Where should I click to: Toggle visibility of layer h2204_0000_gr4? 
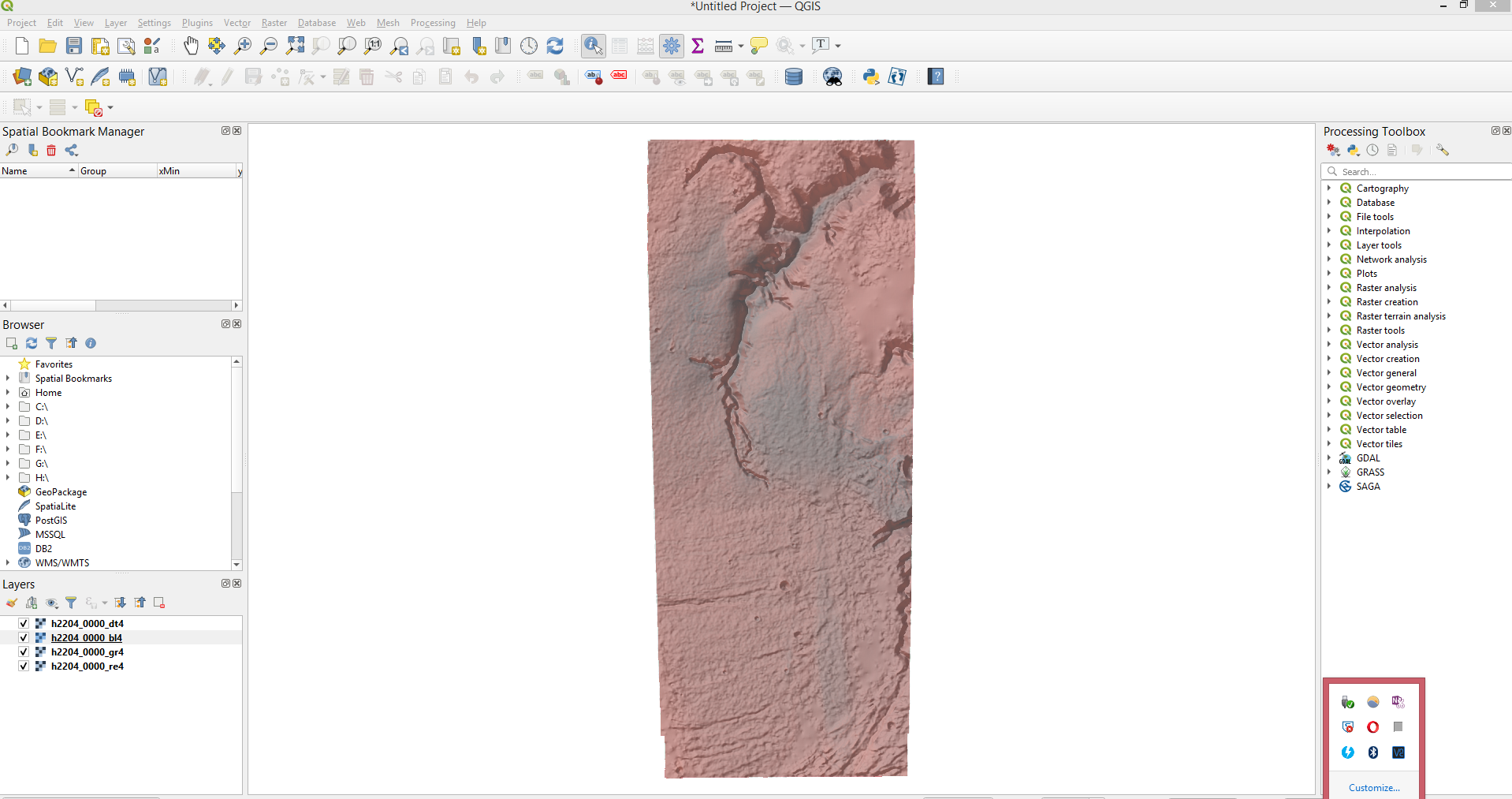24,652
